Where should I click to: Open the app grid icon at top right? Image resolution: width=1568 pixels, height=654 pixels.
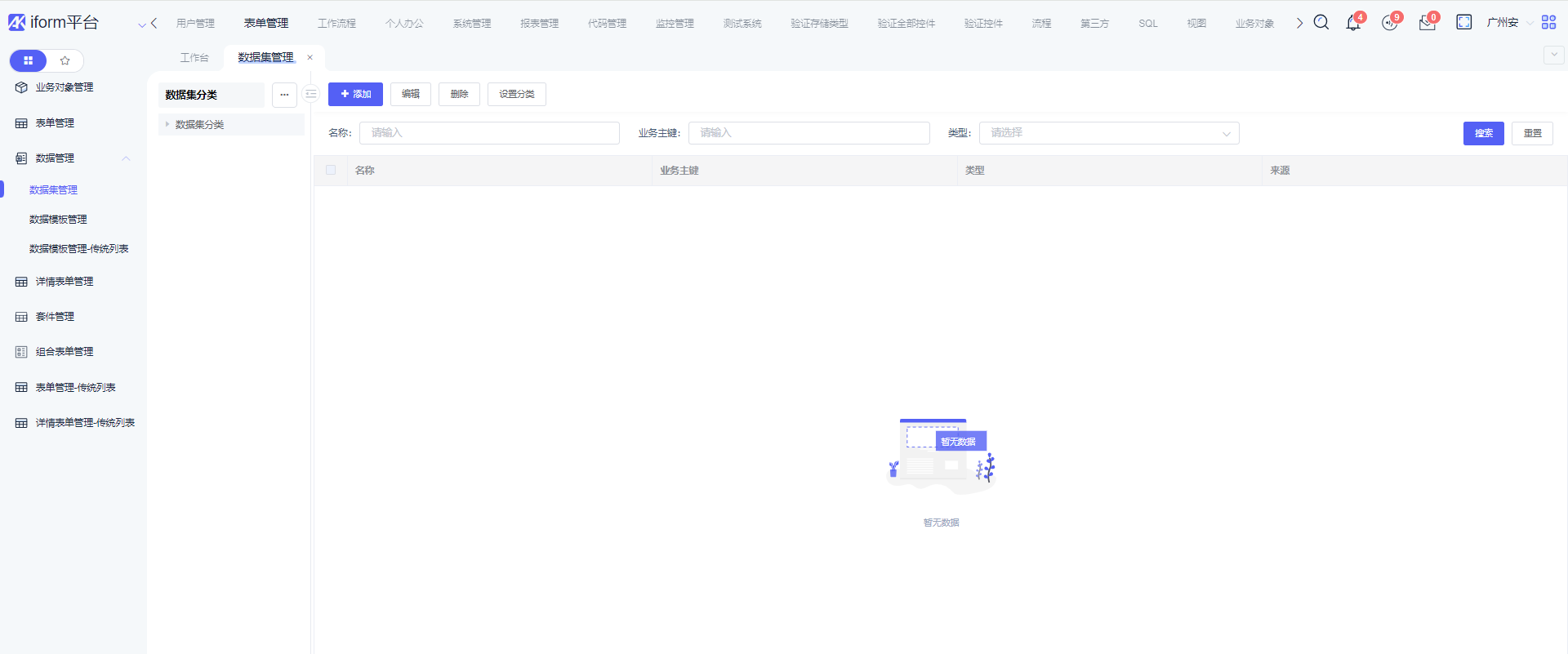[1548, 23]
